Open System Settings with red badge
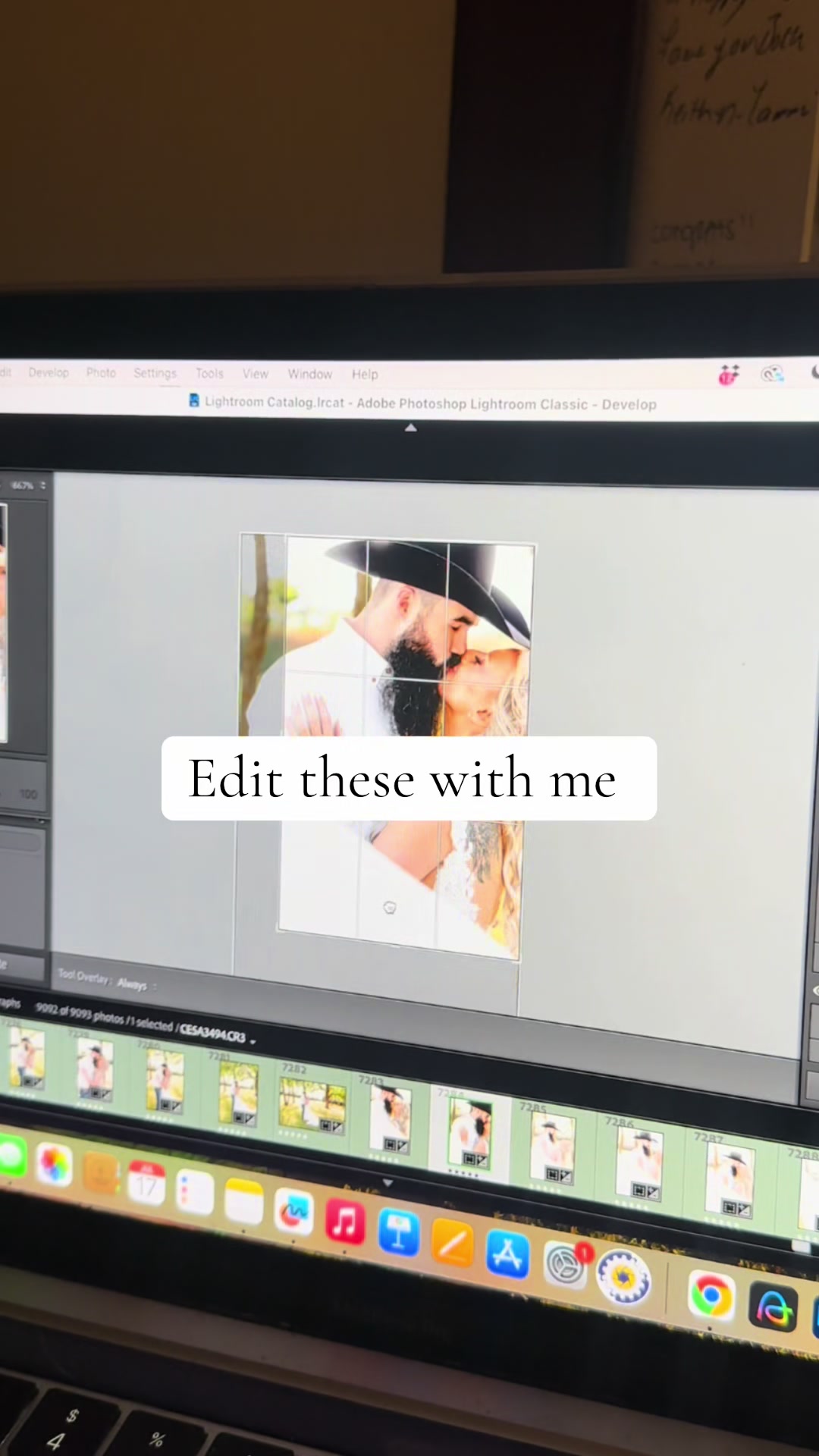 [x=566, y=1265]
